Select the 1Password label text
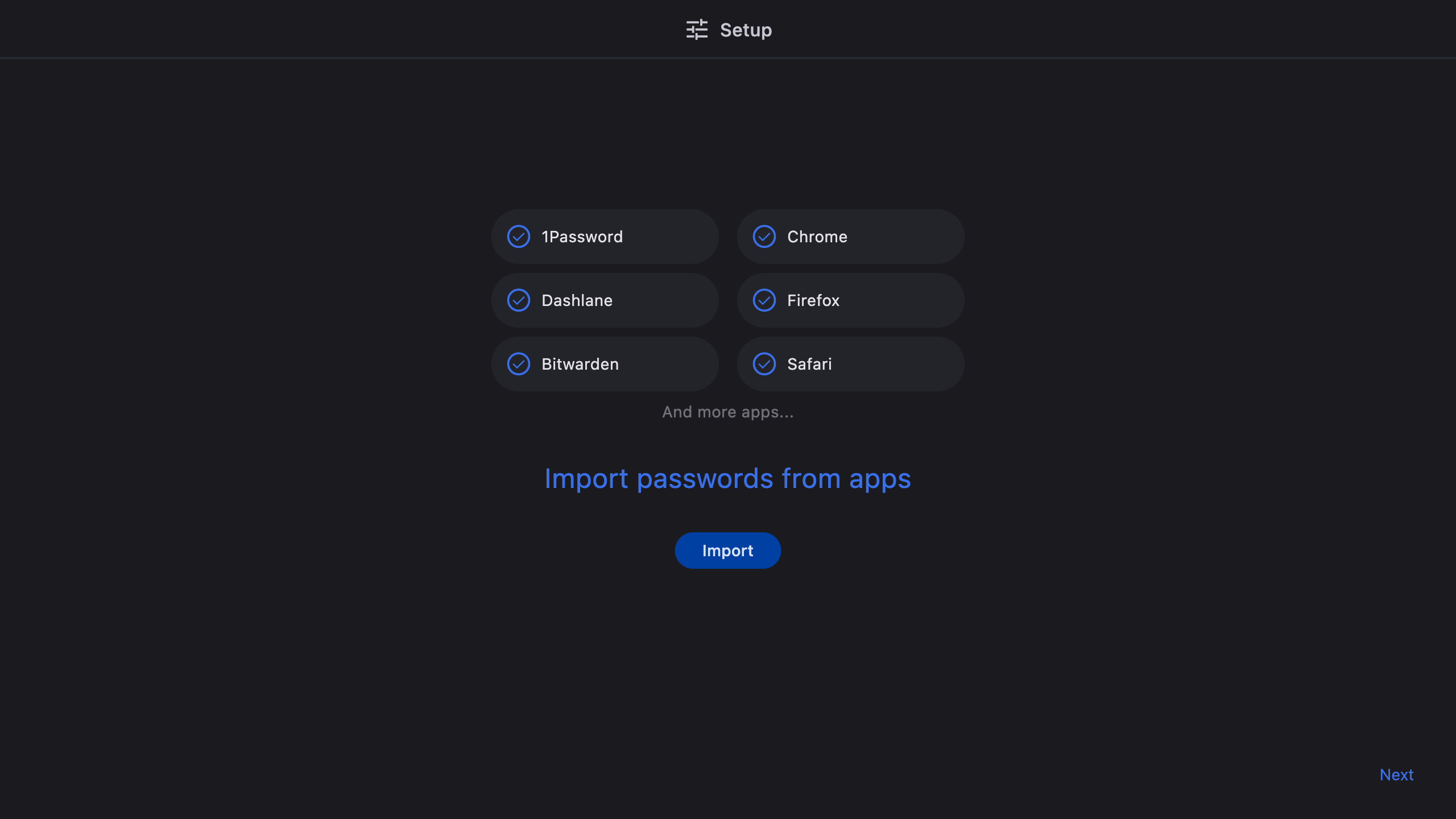Viewport: 1456px width, 819px height. pyautogui.click(x=582, y=237)
